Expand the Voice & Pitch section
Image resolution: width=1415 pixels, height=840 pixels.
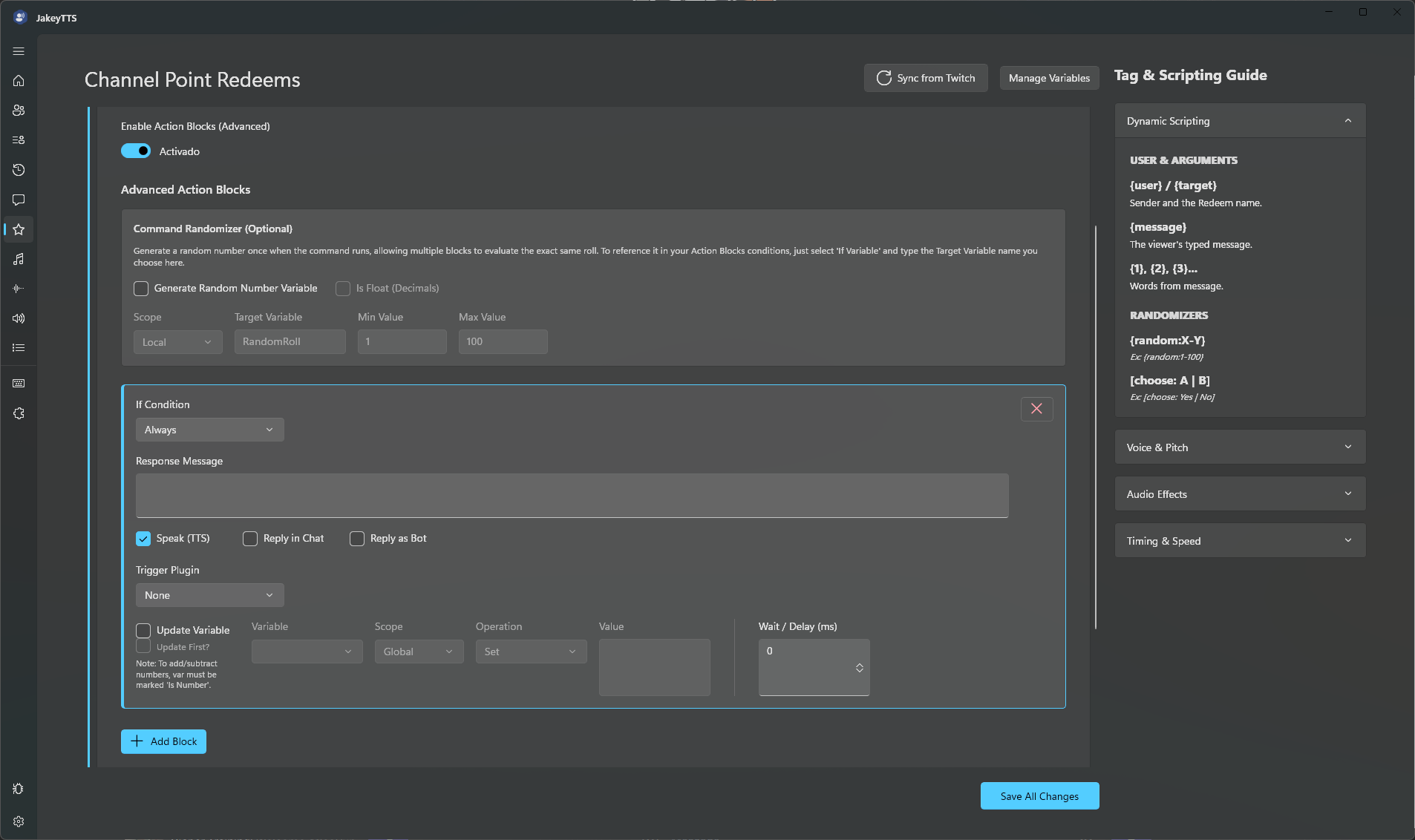pos(1240,447)
